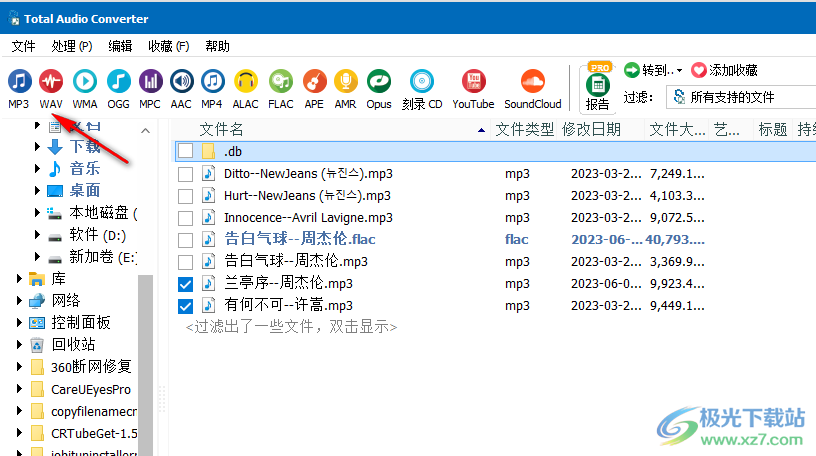Click the 库 library folder icon
Screen dimensions: 816x456
(x=36, y=279)
